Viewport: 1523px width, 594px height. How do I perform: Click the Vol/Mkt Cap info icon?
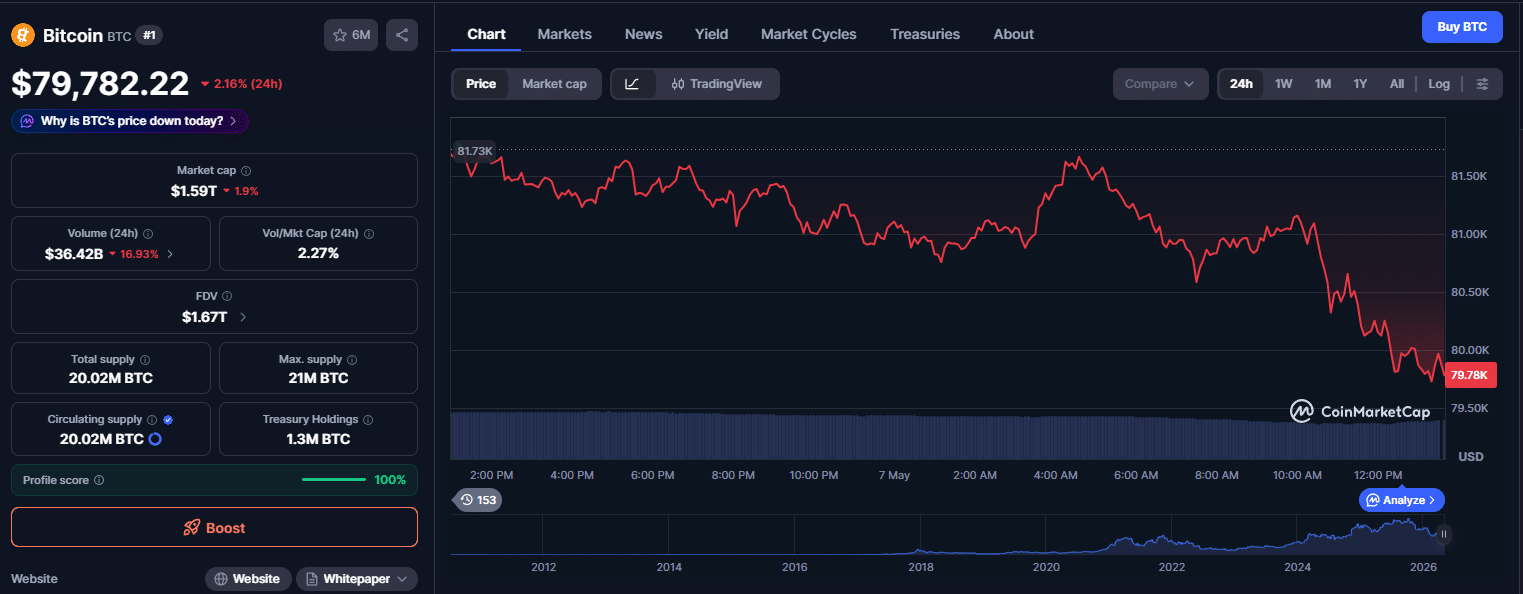pyautogui.click(x=369, y=233)
